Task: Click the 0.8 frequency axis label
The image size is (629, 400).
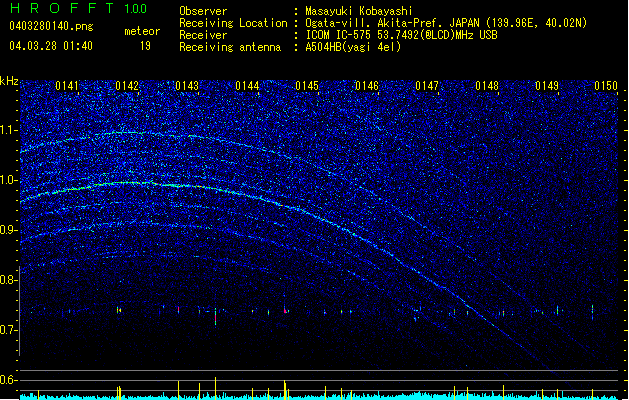Action: 8,280
